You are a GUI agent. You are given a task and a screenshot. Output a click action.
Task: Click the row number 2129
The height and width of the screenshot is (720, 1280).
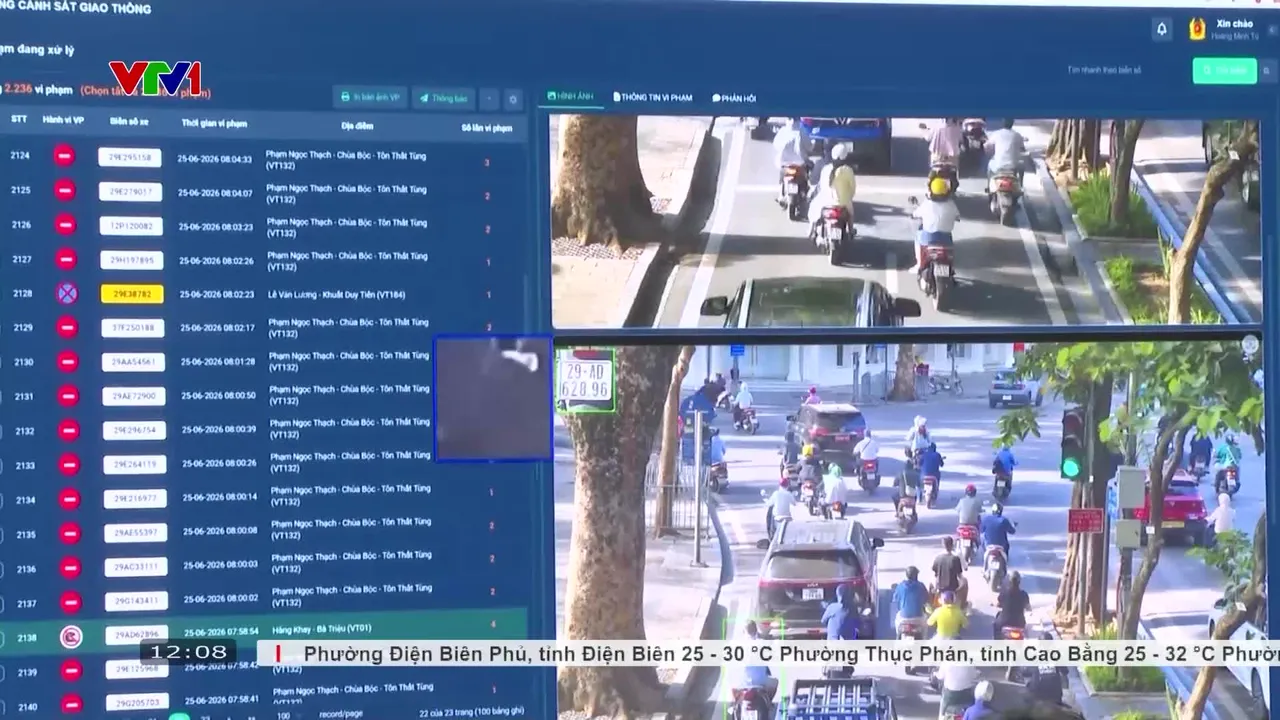pos(23,327)
